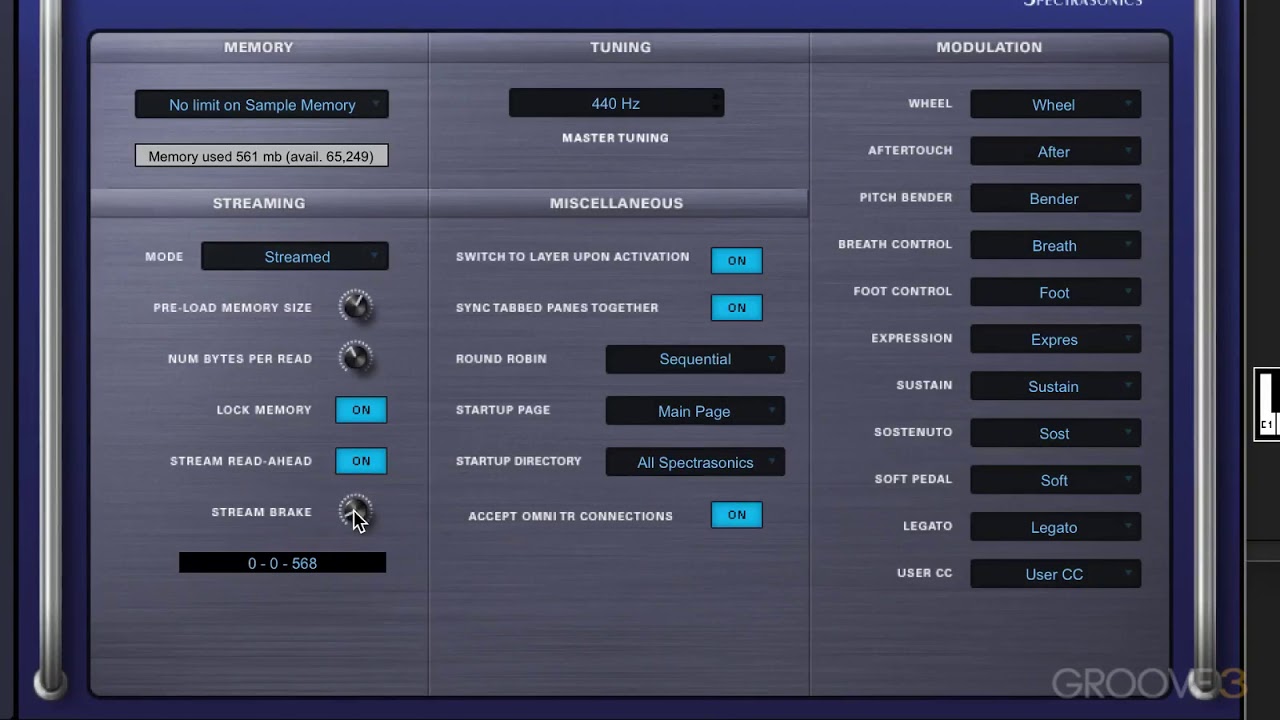Adjust the Stream Brake knob
The height and width of the screenshot is (720, 1280).
point(355,511)
